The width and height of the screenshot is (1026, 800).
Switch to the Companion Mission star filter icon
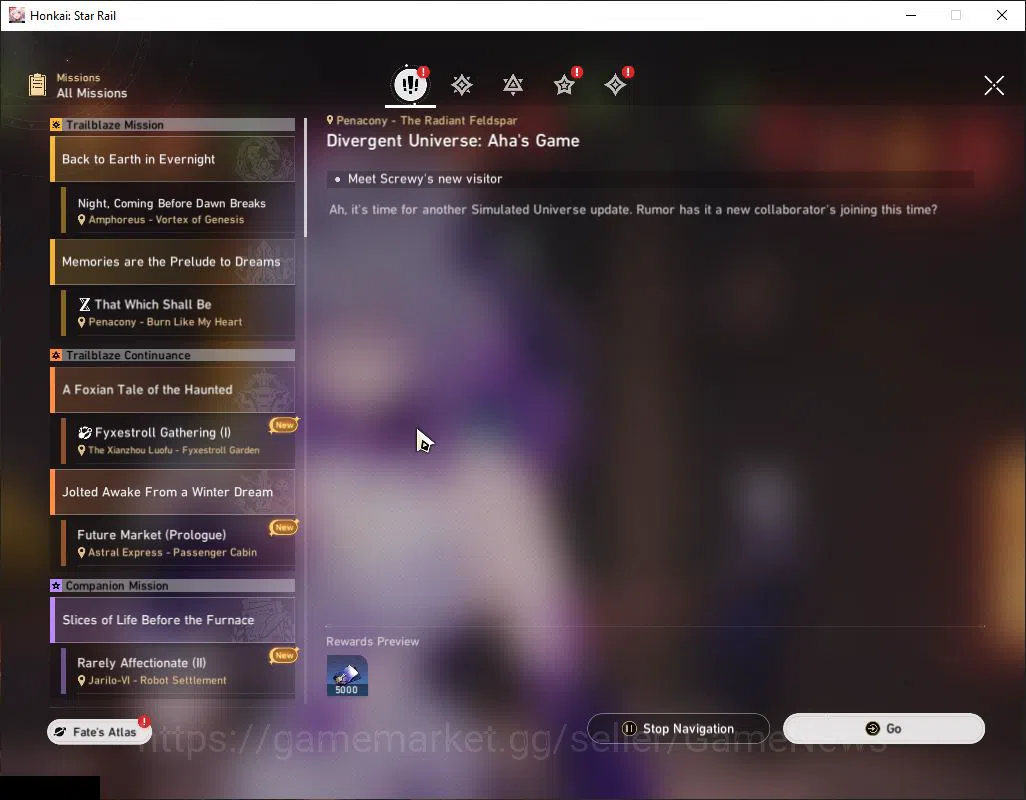coord(564,84)
